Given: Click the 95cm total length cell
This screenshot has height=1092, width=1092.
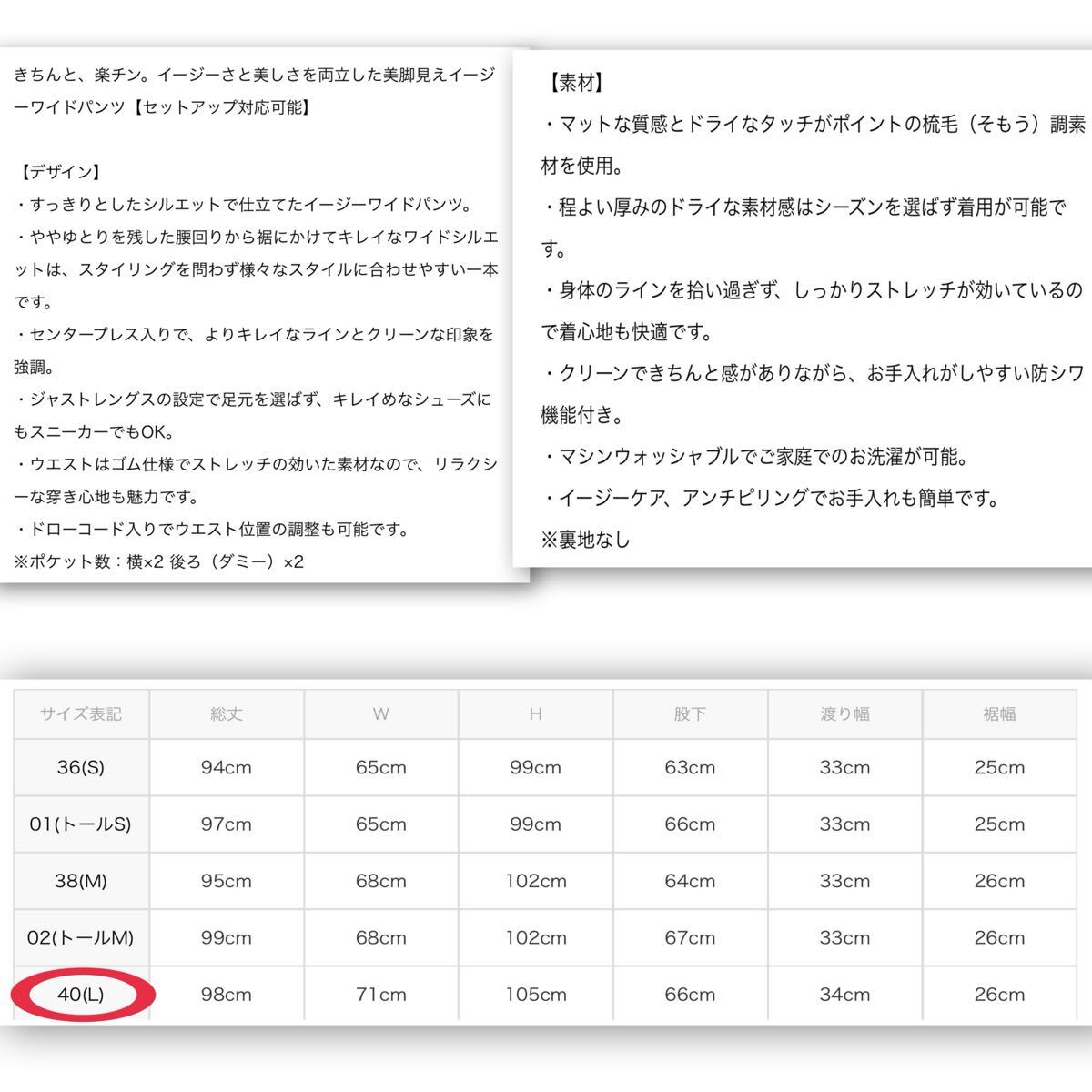Looking at the screenshot, I should pos(227,881).
